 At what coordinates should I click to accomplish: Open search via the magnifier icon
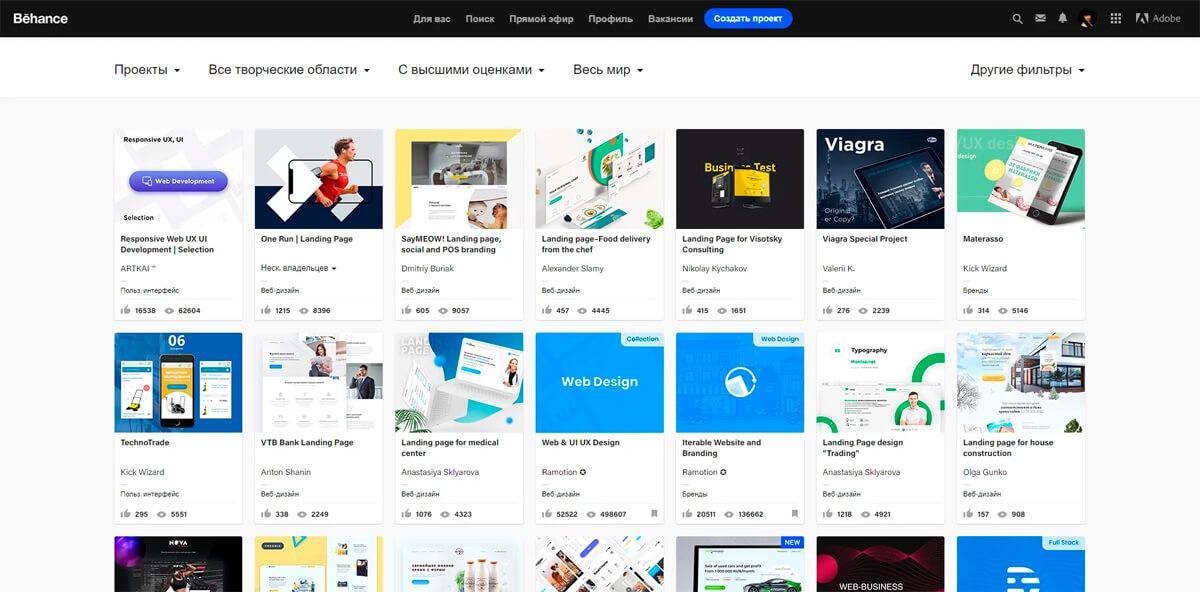pyautogui.click(x=1018, y=18)
